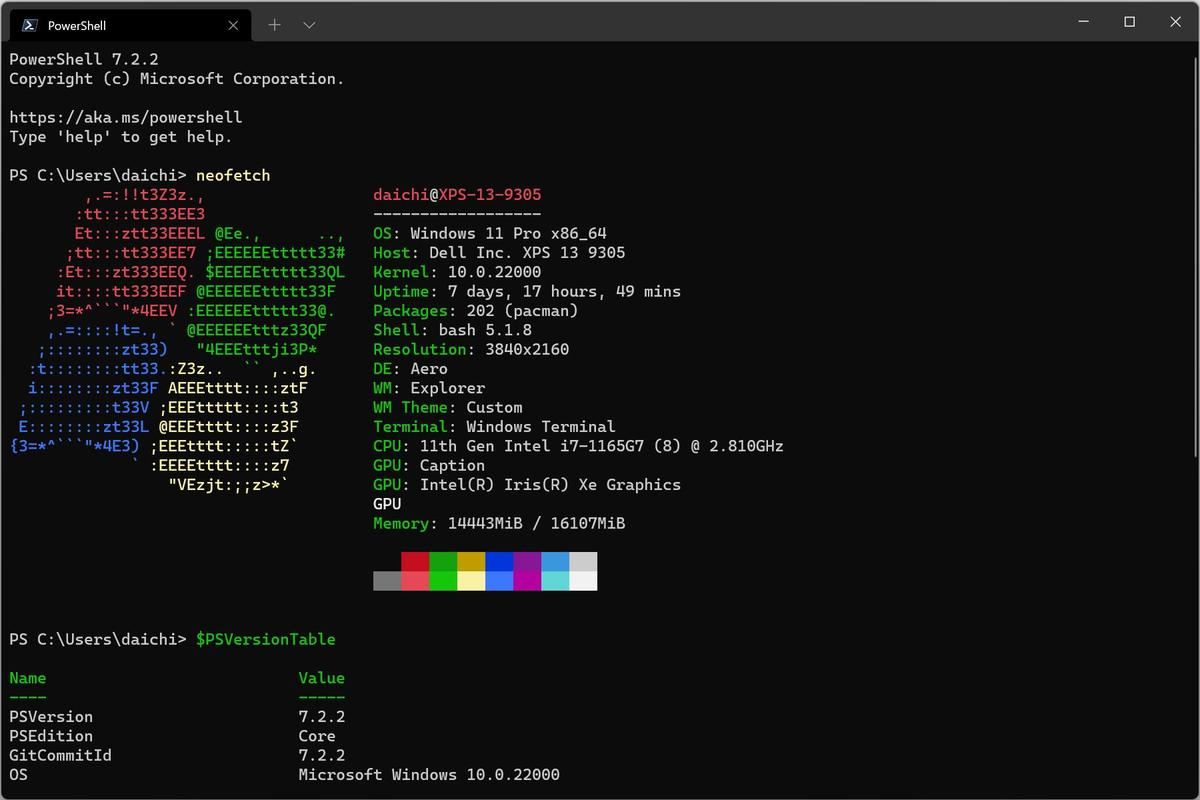Click the Windows ASCII art logo
Screen dimensions: 1200x800
click(x=178, y=340)
